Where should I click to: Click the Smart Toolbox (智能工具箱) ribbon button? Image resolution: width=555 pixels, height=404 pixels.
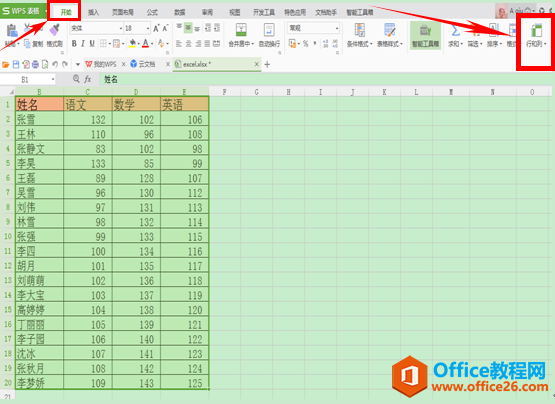pyautogui.click(x=425, y=35)
